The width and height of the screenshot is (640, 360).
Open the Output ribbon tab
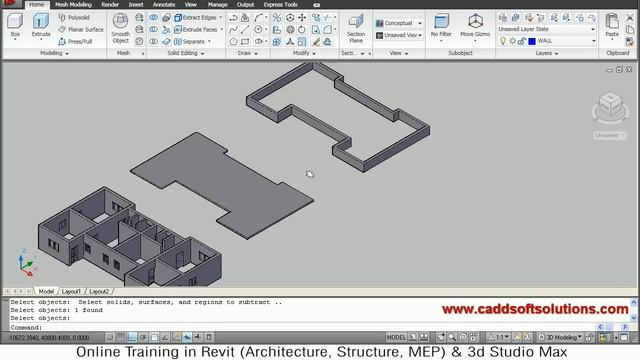pyautogui.click(x=245, y=4)
